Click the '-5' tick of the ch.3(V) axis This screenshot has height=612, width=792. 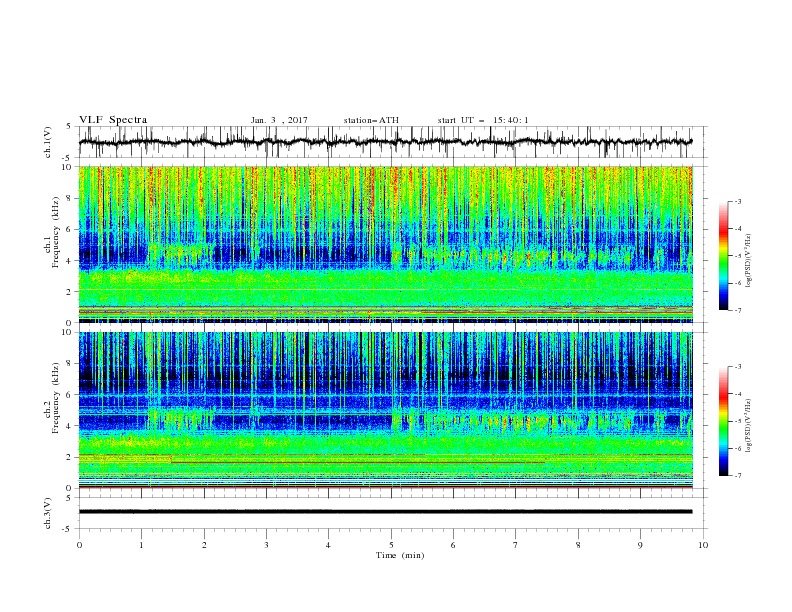(x=68, y=529)
